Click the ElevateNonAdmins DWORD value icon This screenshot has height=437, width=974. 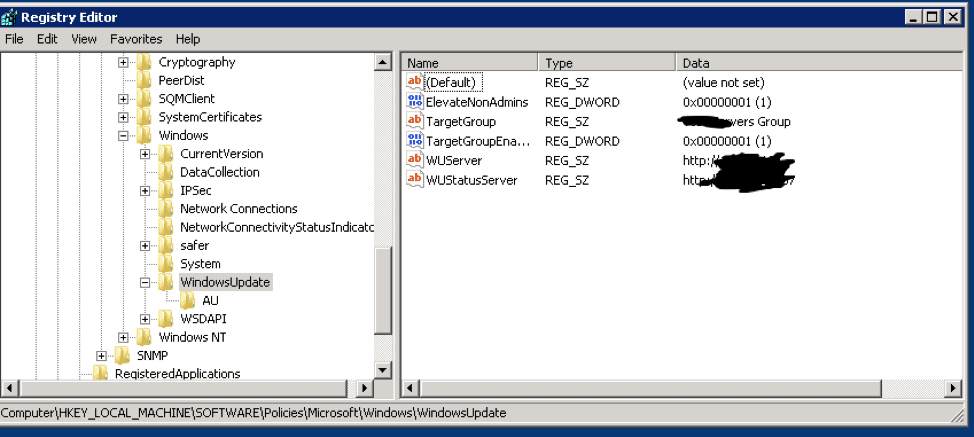coord(415,102)
